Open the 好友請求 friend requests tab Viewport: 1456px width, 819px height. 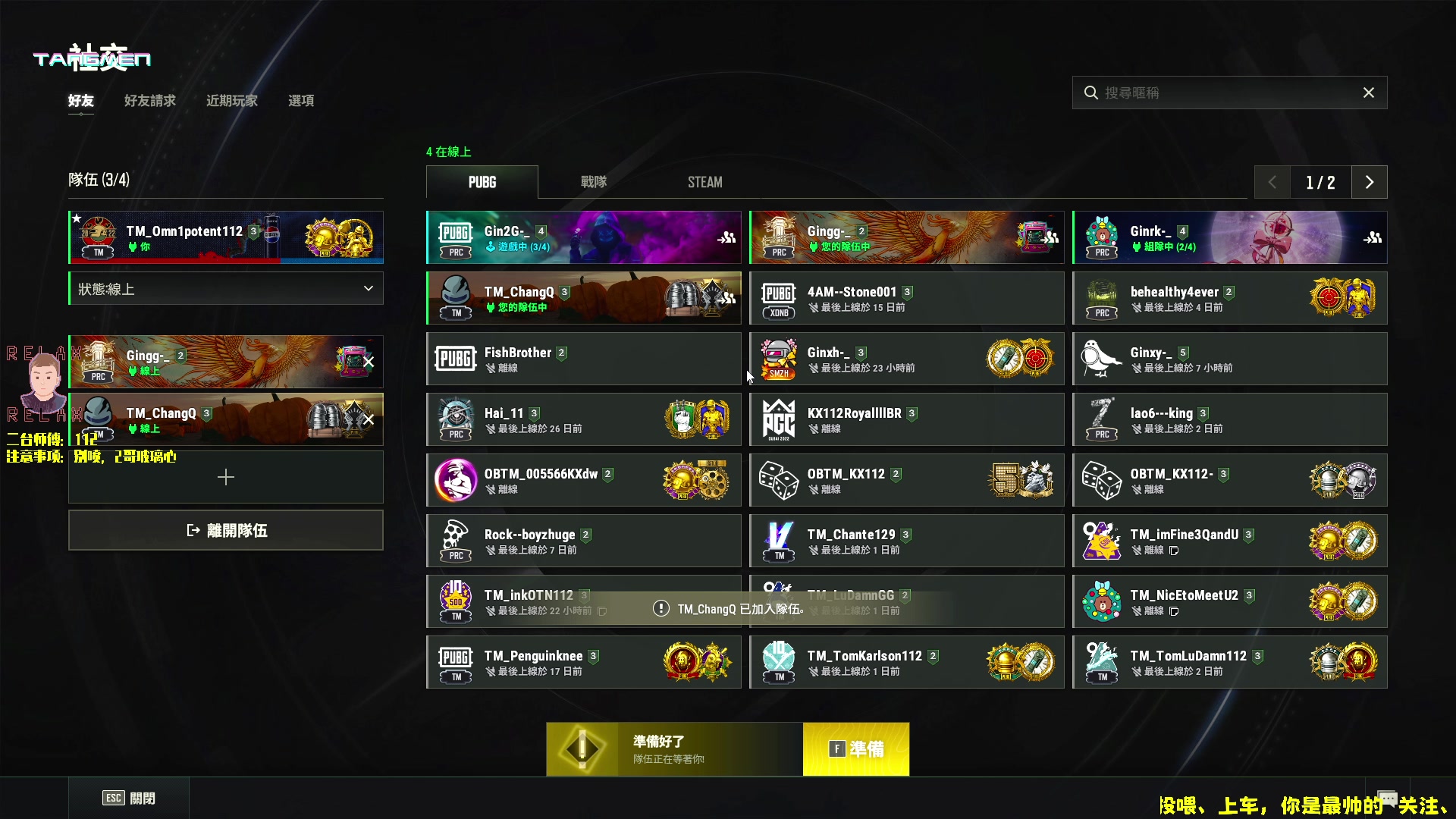tap(150, 101)
